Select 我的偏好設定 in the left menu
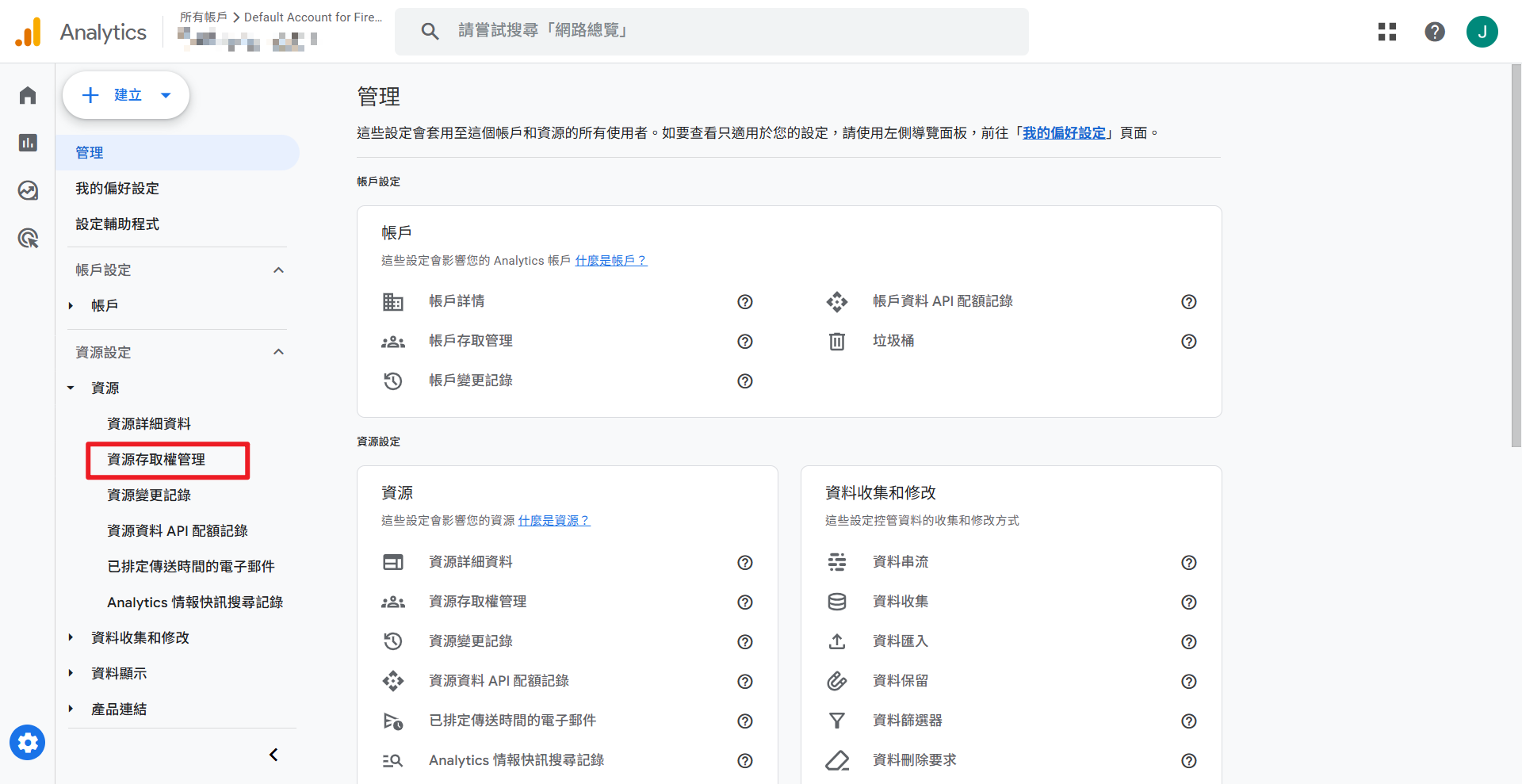The width and height of the screenshot is (1522, 784). (x=117, y=188)
